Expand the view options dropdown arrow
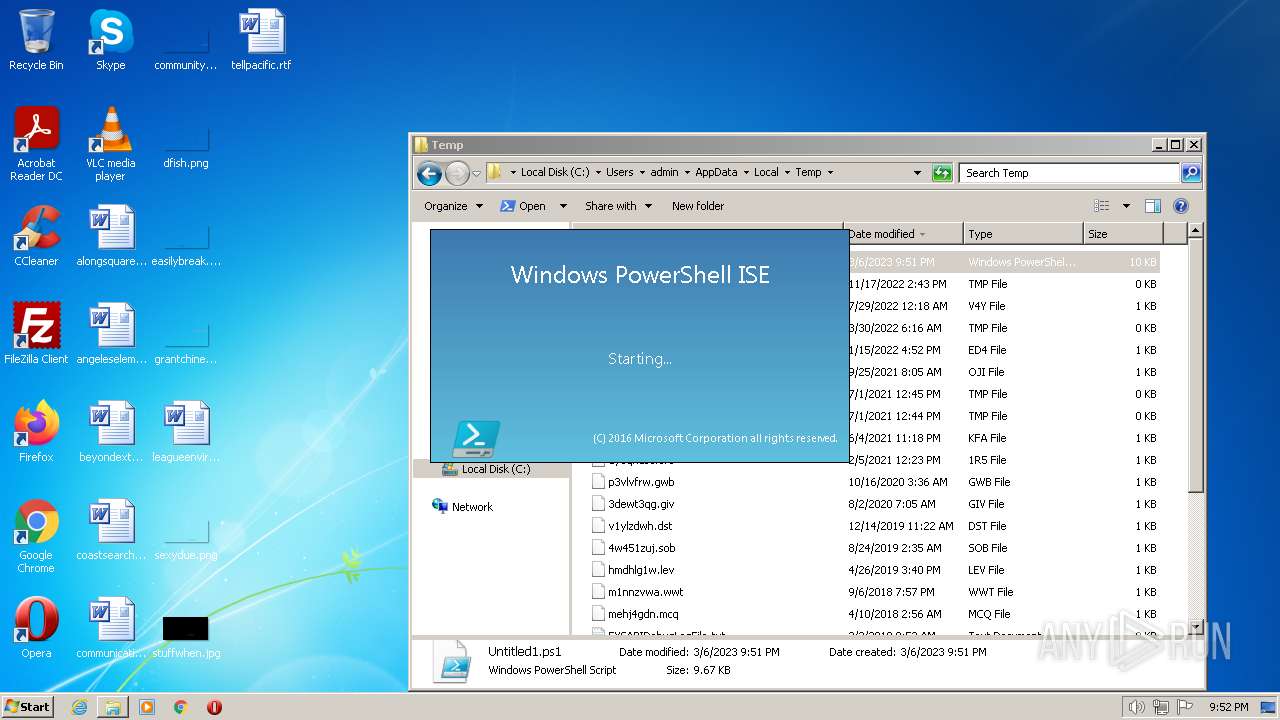1280x720 pixels. click(x=1126, y=206)
